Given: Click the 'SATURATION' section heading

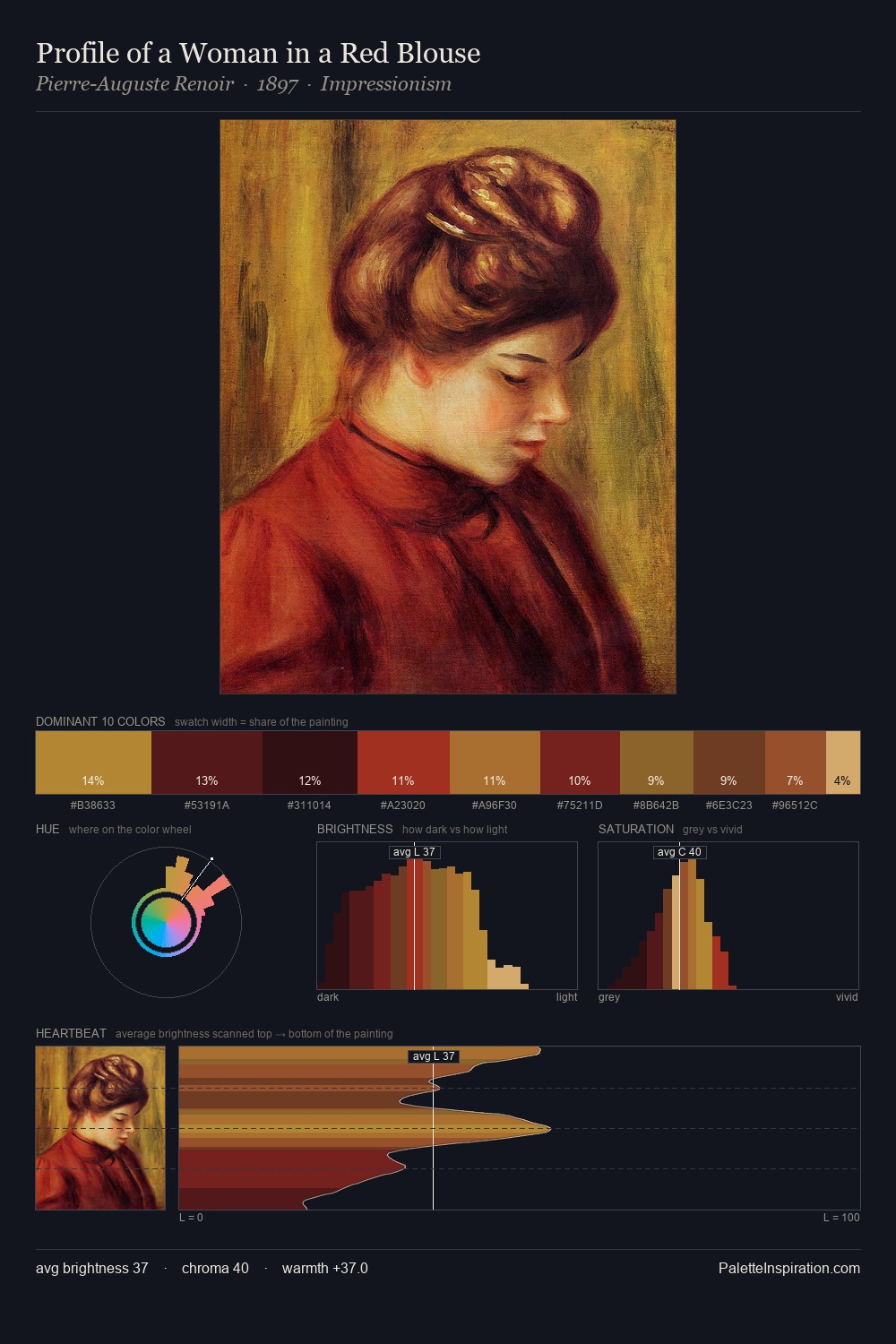Looking at the screenshot, I should [636, 829].
